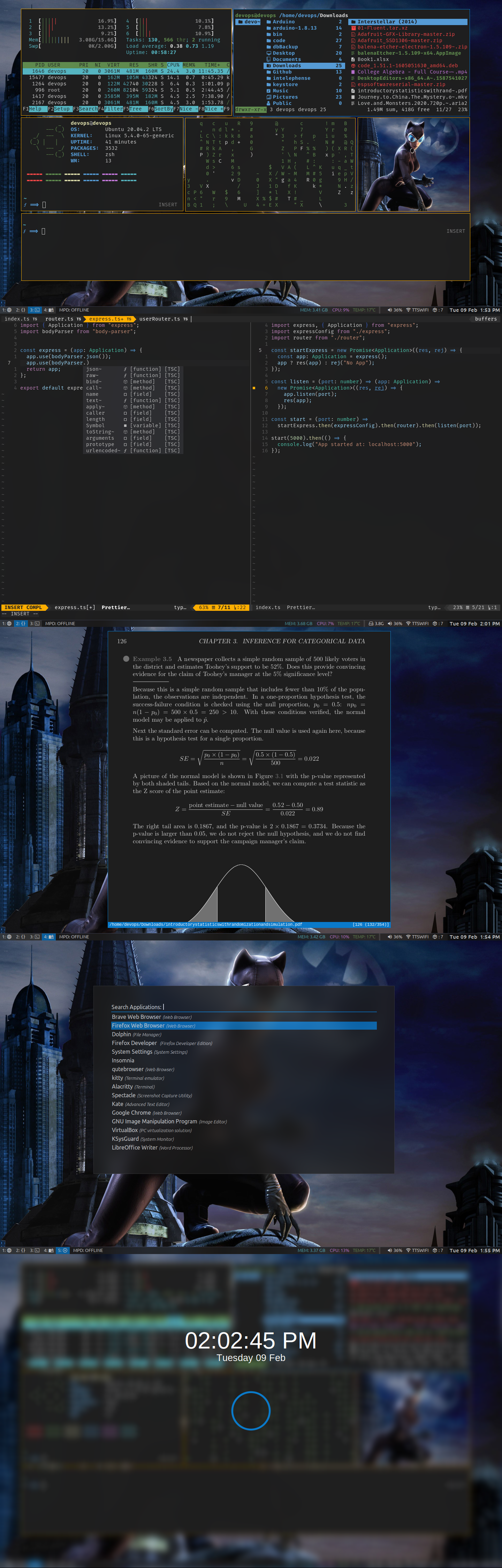
Task: Launch Insomnia from the launcher
Action: click(x=244, y=1060)
